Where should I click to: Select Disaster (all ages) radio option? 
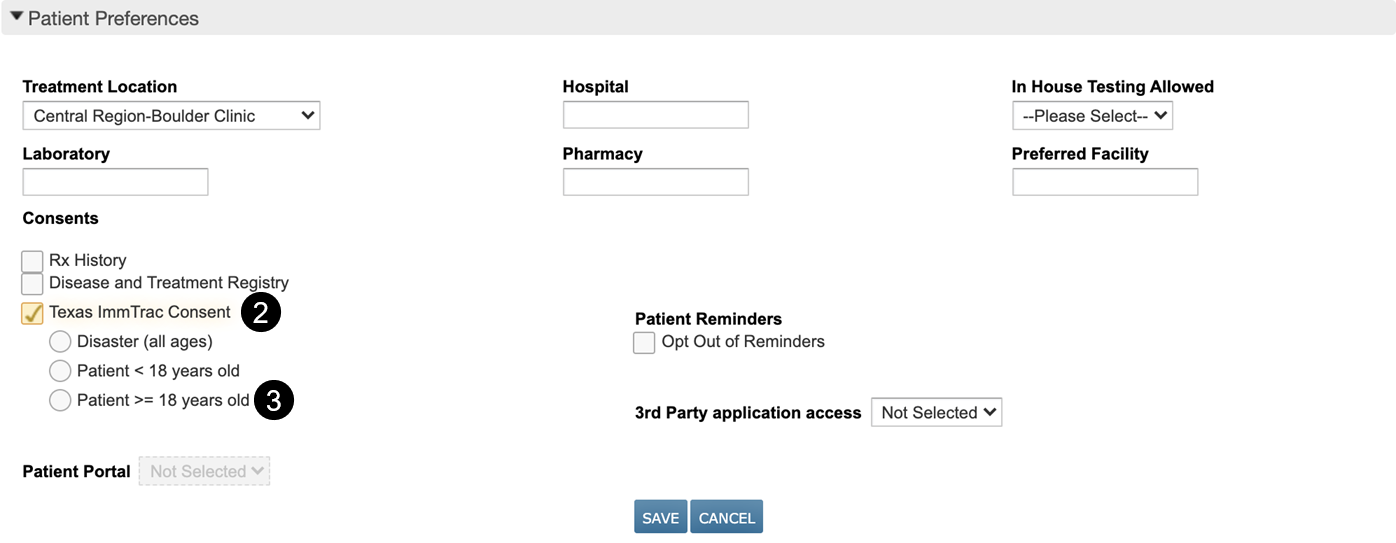pos(60,342)
